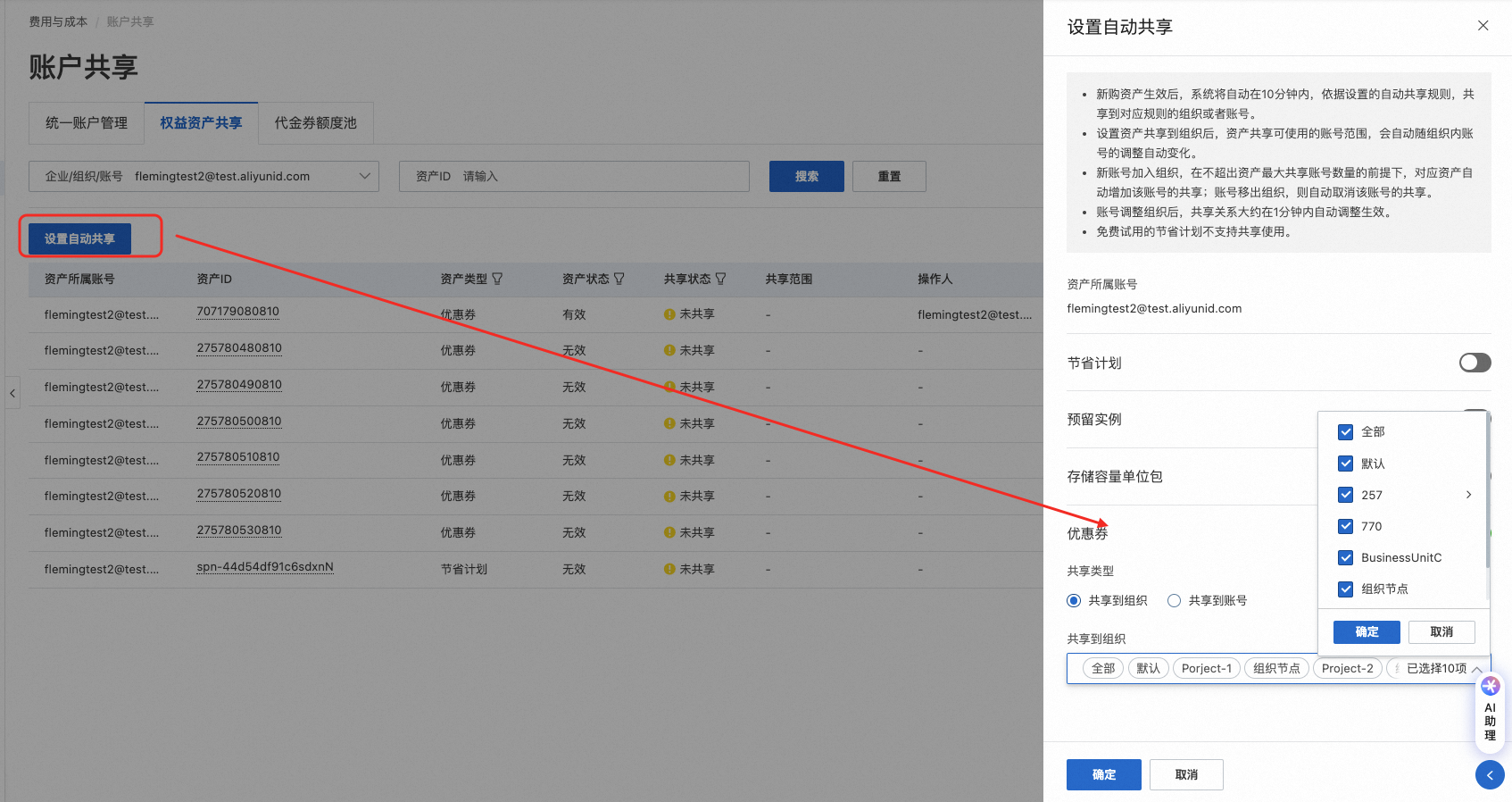This screenshot has width=1512, height=802.
Task: Focus the 资产ID search input
Action: click(x=574, y=177)
